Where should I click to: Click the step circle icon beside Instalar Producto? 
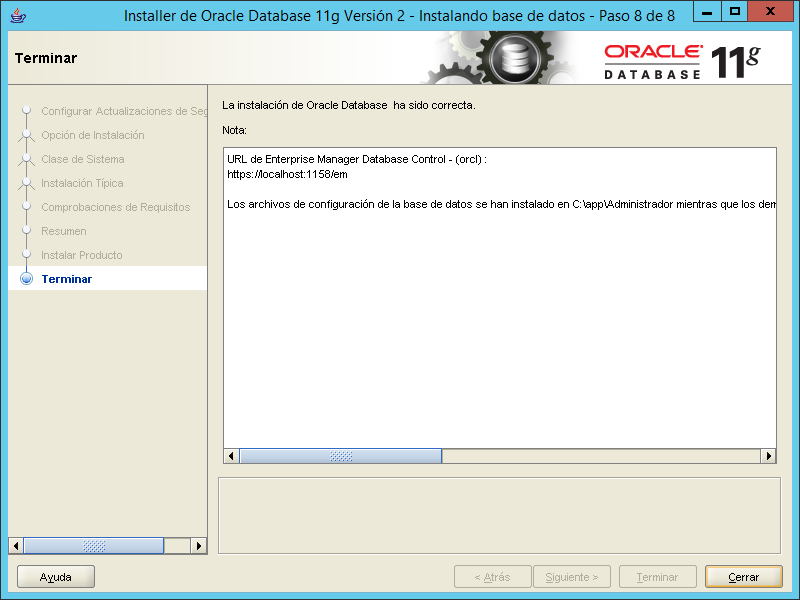pos(27,255)
